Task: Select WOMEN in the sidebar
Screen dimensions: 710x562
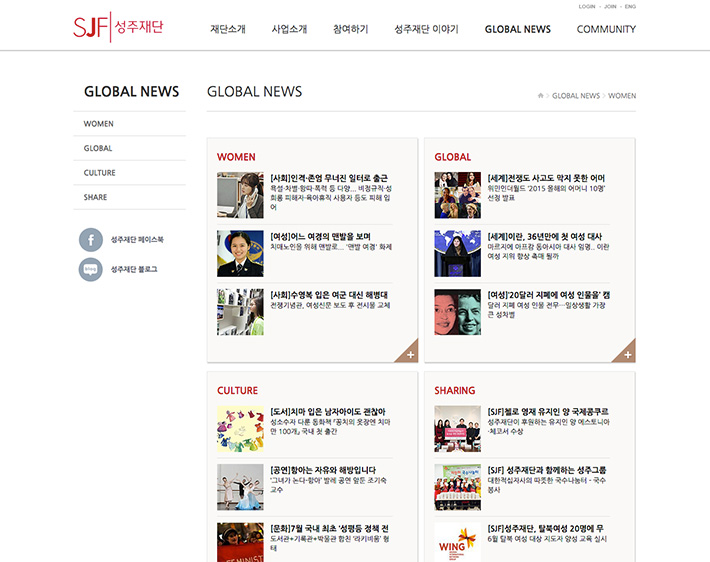Action: 99,124
